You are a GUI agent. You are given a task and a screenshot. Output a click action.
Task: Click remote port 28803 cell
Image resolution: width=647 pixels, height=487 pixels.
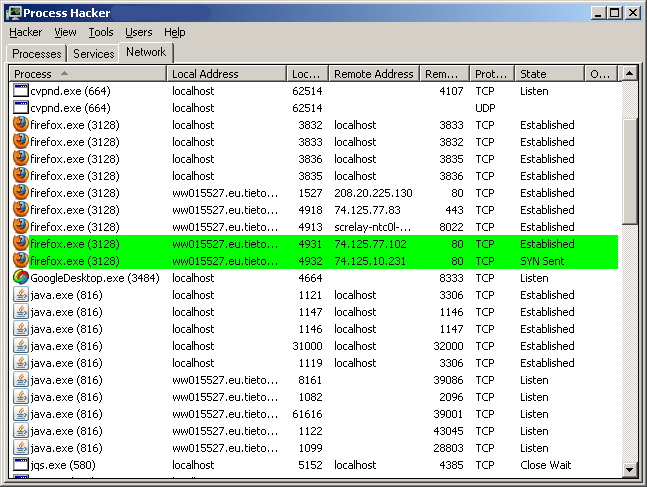point(448,448)
